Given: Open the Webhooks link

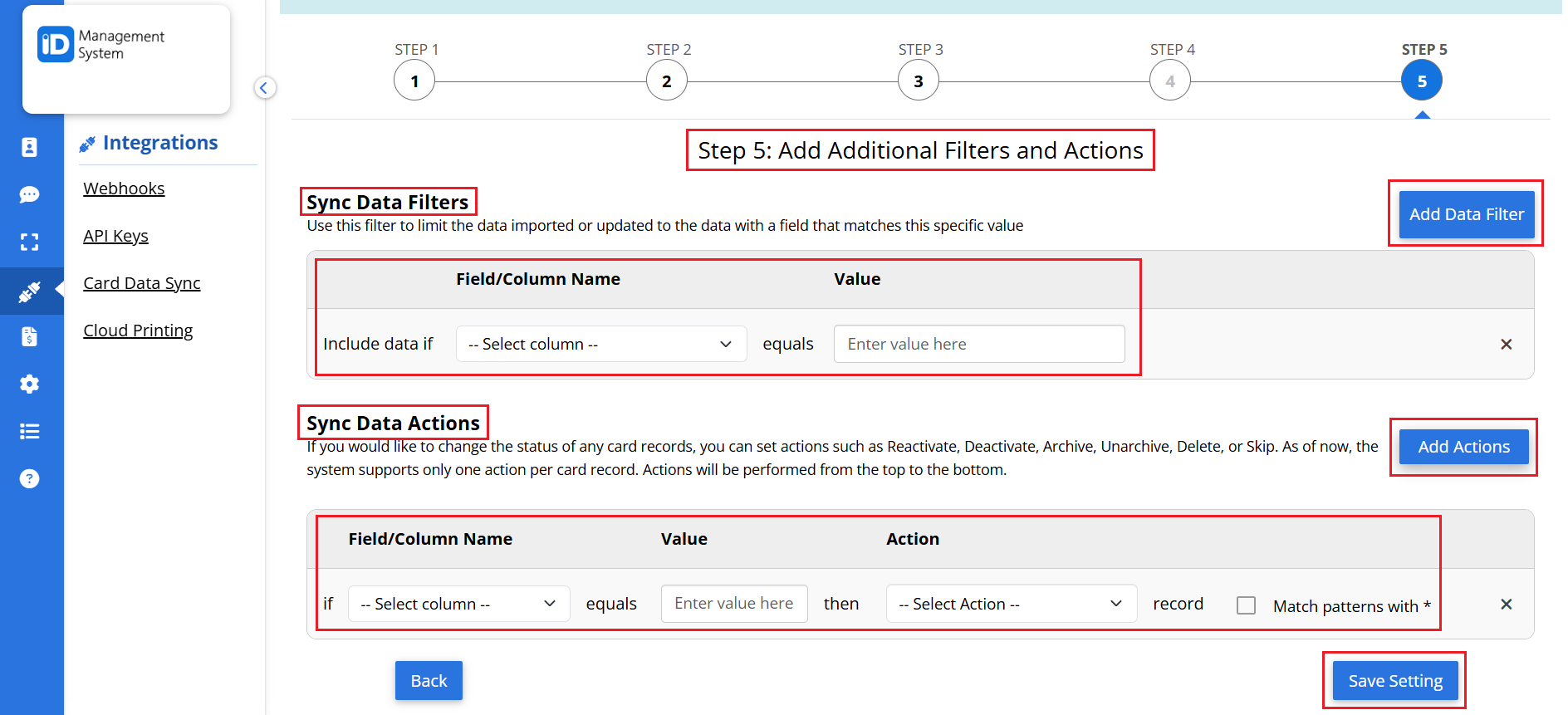Looking at the screenshot, I should 124,189.
